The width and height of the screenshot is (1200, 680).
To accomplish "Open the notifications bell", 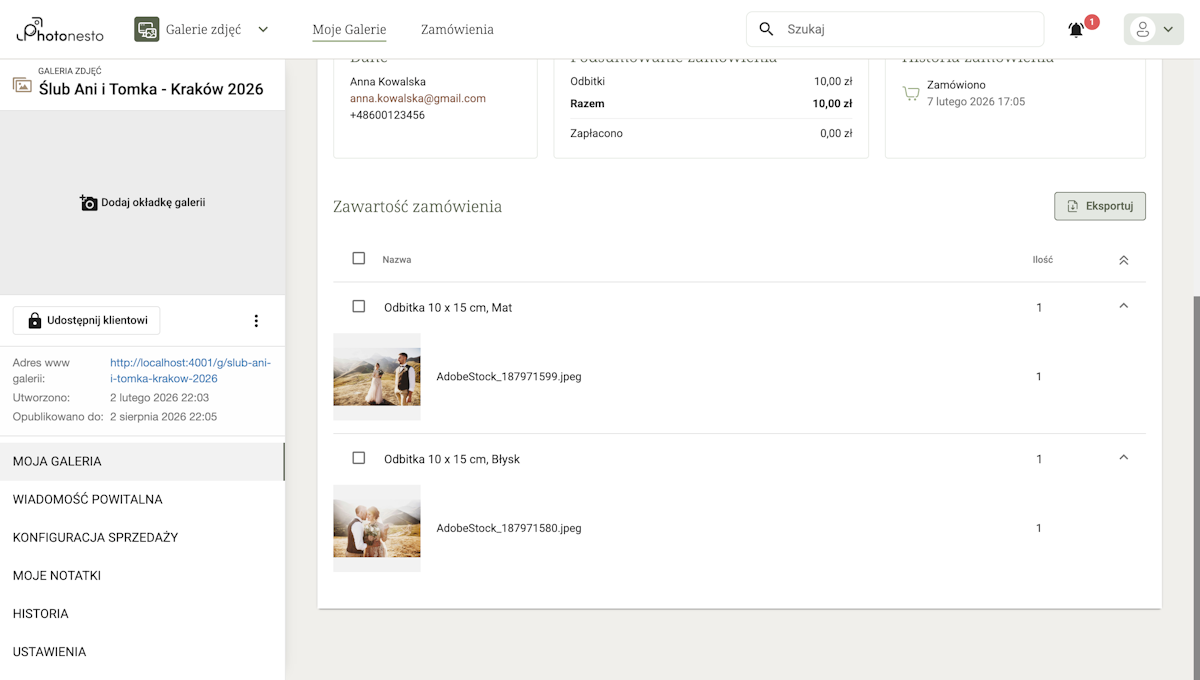I will click(x=1076, y=30).
